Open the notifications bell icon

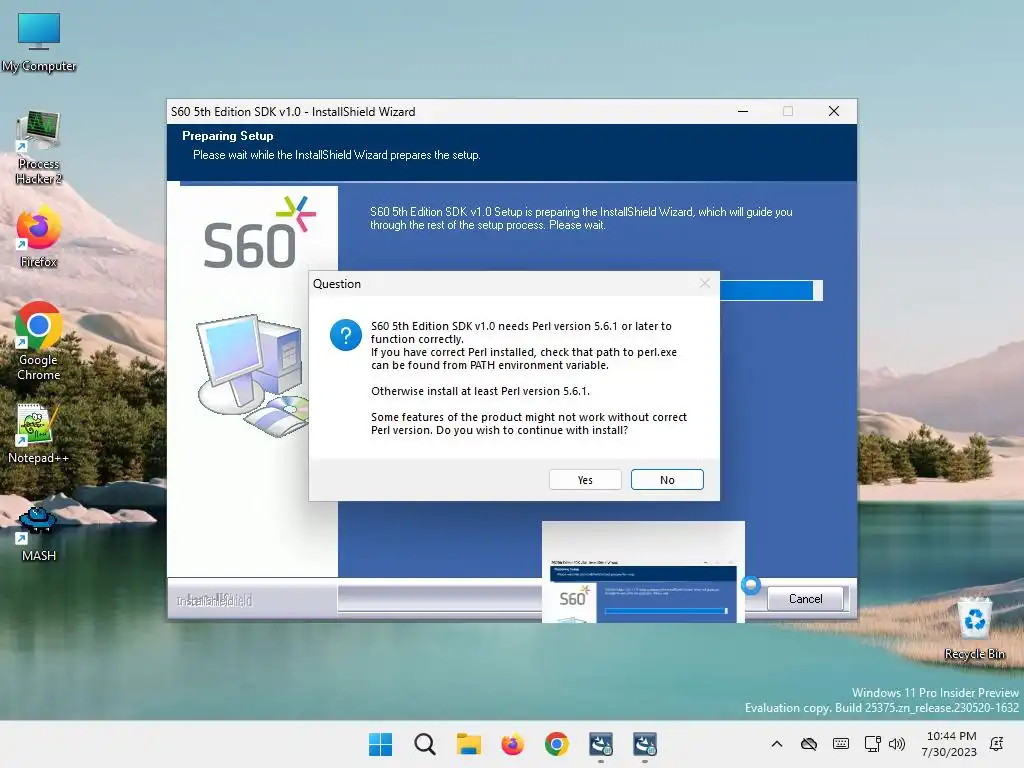pyautogui.click(x=997, y=744)
